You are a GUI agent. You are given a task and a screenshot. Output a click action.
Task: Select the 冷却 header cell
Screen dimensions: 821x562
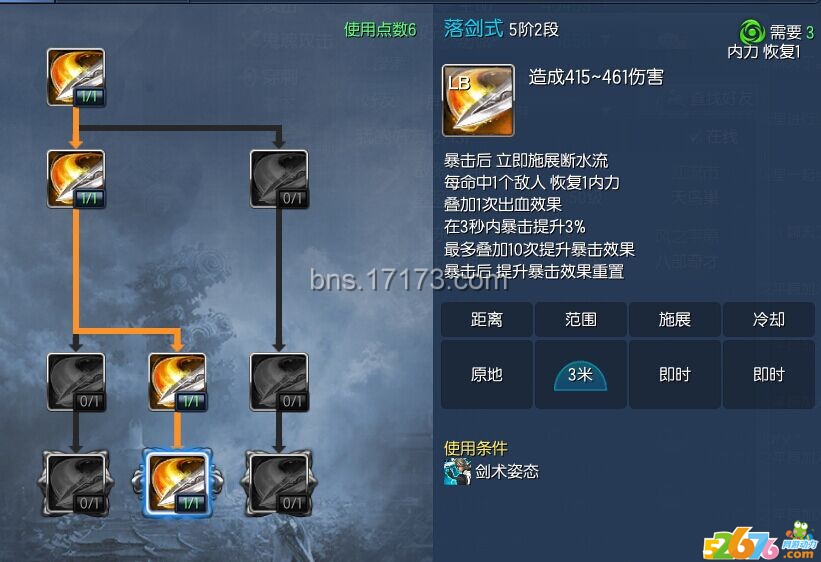pyautogui.click(x=769, y=319)
